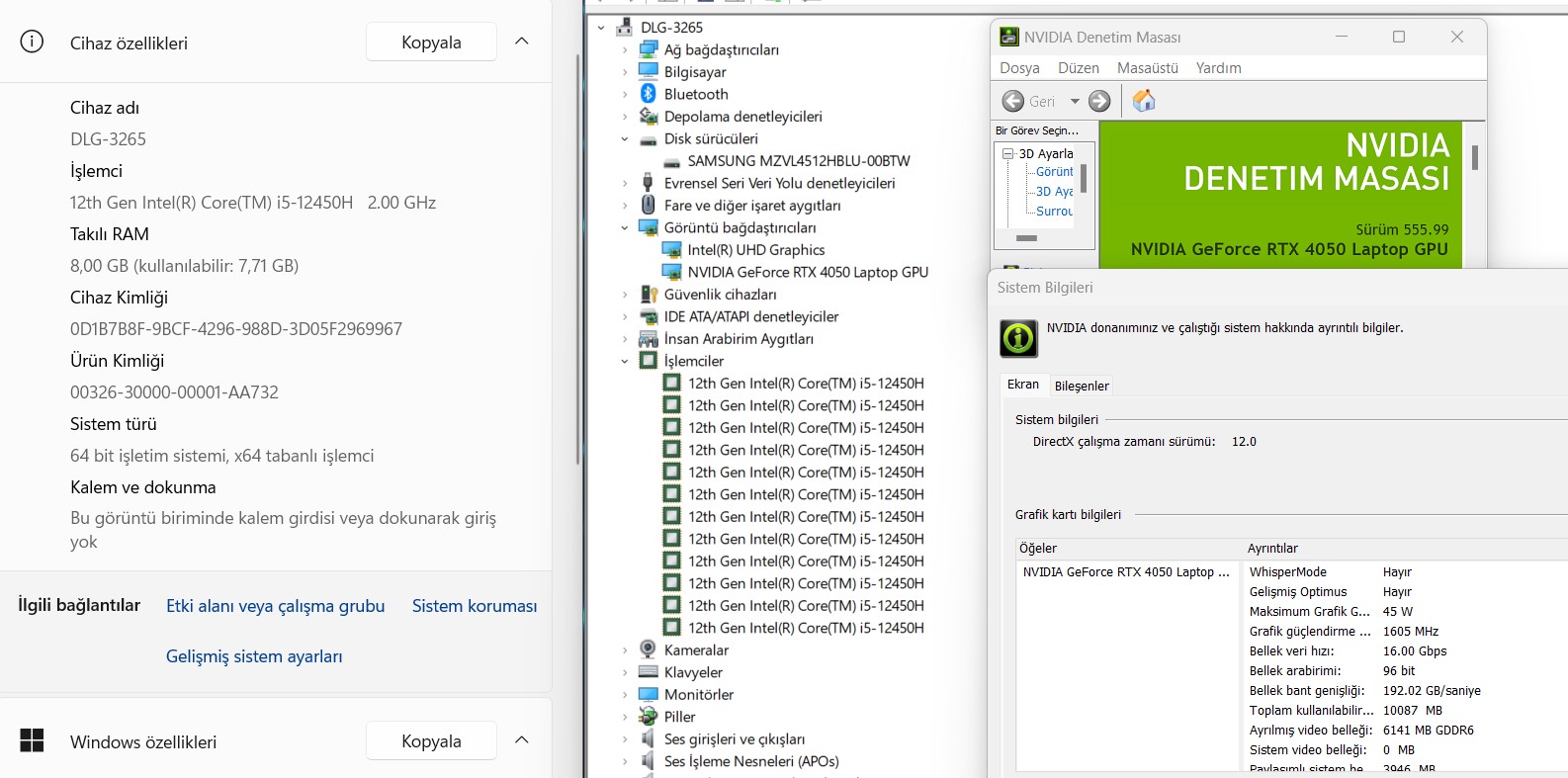Click the Monitörler monitor icon
Image resolution: width=1568 pixels, height=778 pixels.
point(649,694)
